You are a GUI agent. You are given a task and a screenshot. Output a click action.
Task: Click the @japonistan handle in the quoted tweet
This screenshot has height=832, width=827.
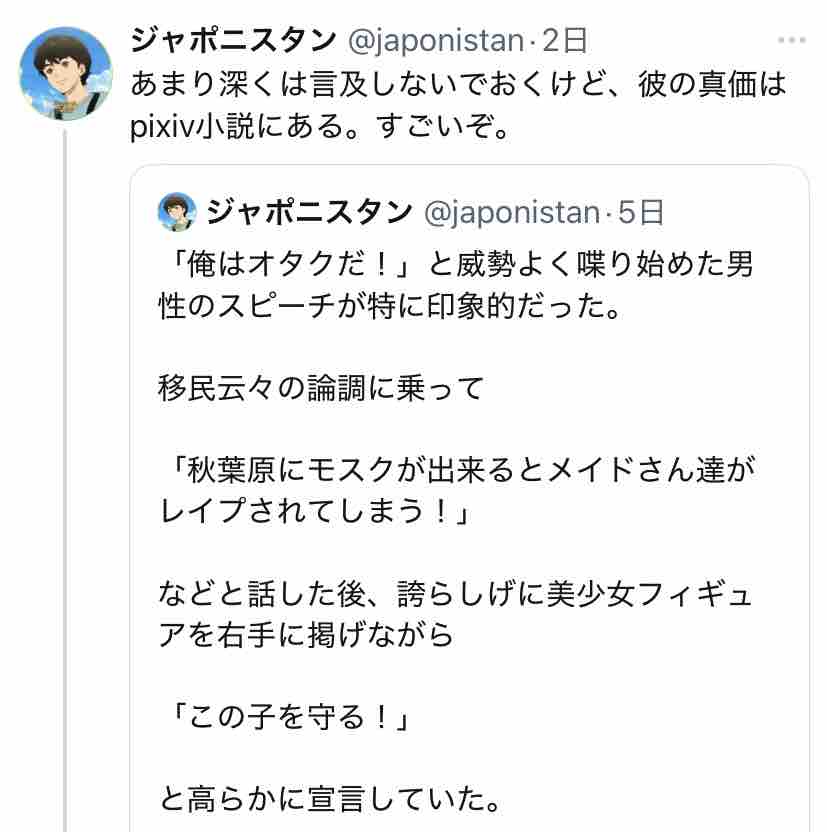click(512, 212)
